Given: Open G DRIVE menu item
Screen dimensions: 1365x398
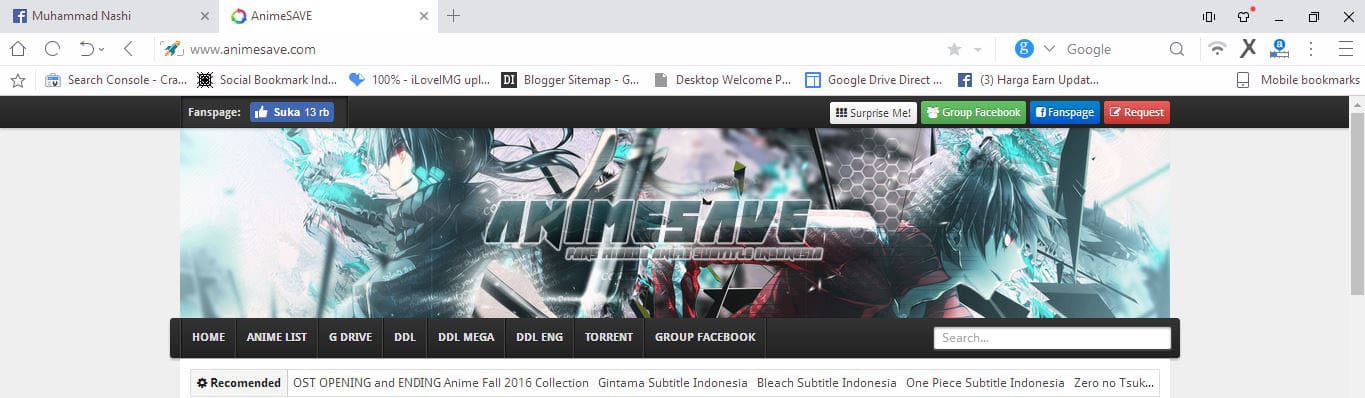Looking at the screenshot, I should coord(350,337).
